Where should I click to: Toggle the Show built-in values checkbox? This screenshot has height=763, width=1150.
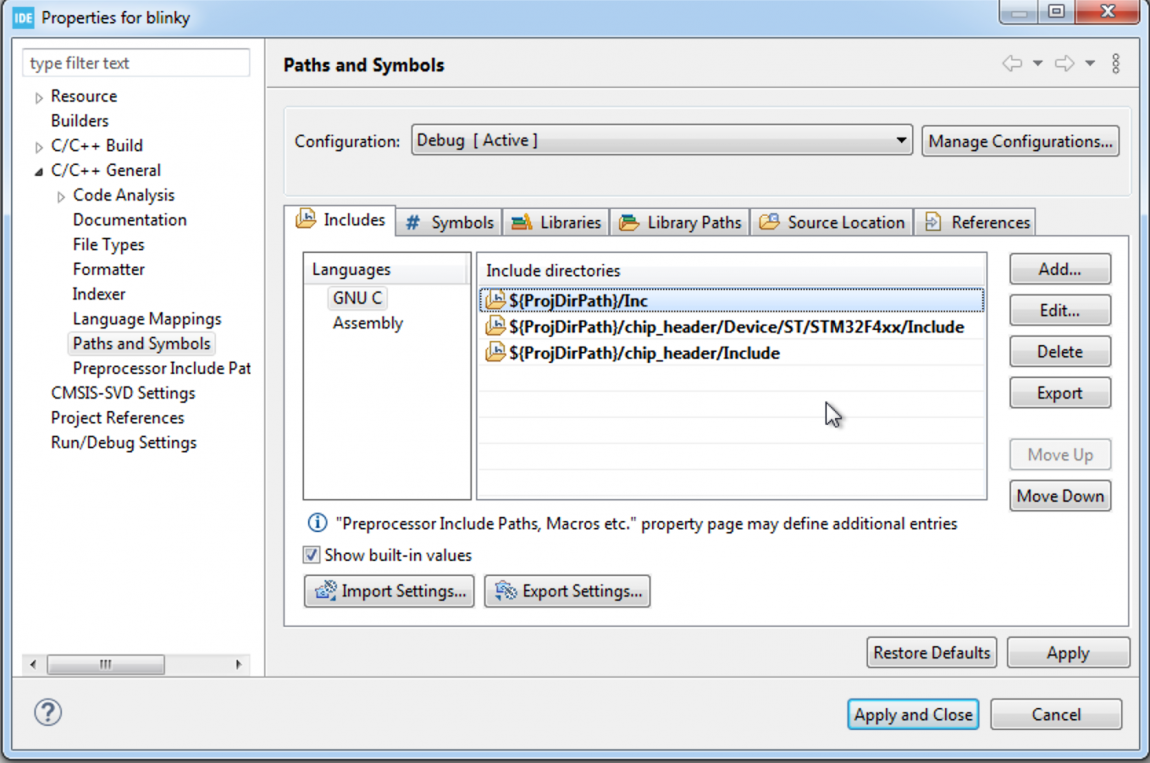point(312,555)
